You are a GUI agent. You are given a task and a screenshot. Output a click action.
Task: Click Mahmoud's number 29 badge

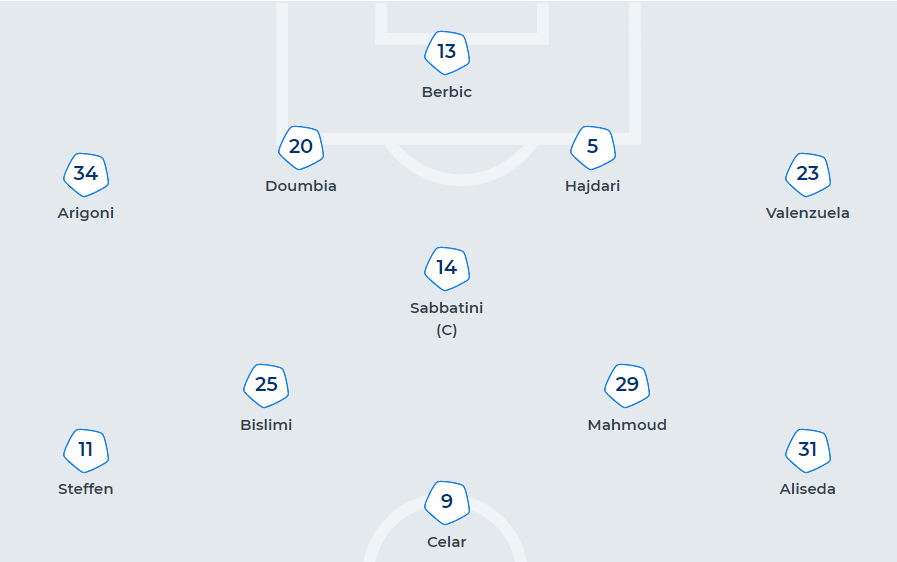627,385
